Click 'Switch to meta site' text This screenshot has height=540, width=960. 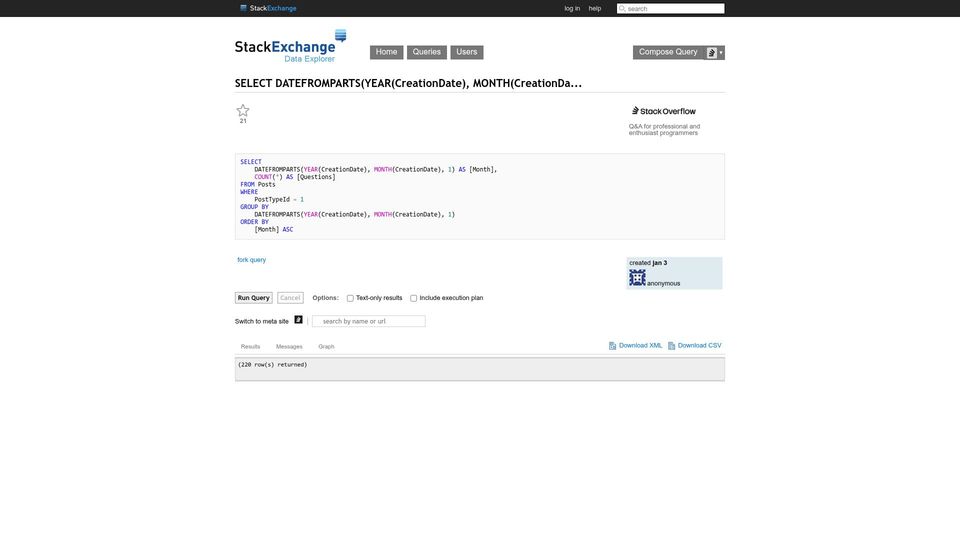[261, 321]
